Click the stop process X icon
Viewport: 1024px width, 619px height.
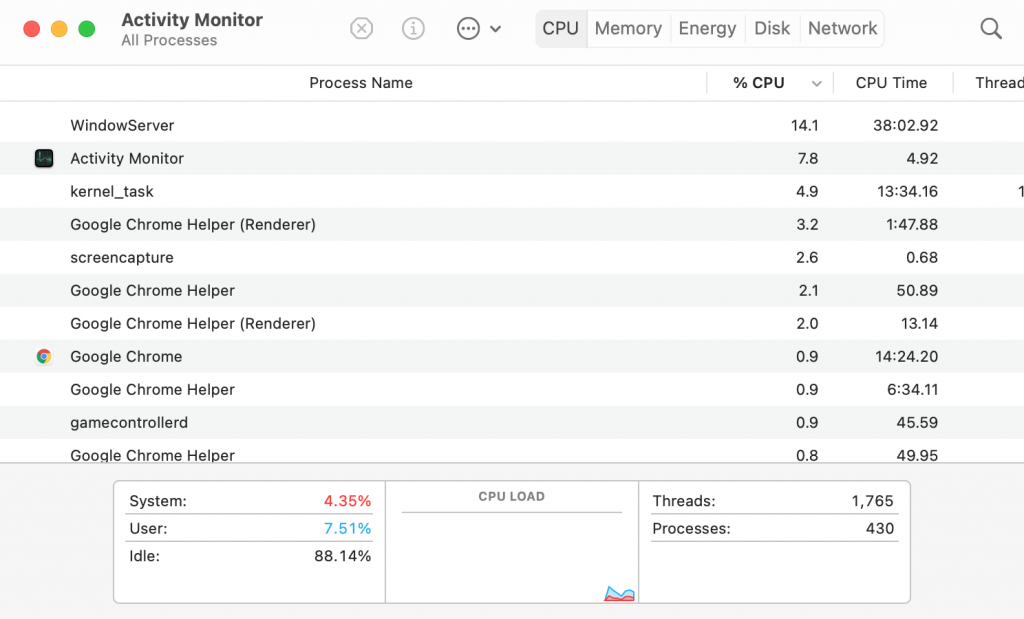tap(361, 28)
